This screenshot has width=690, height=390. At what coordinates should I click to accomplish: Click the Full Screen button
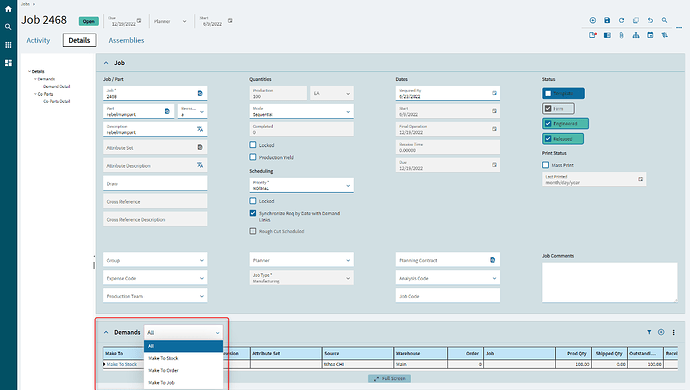click(x=389, y=379)
